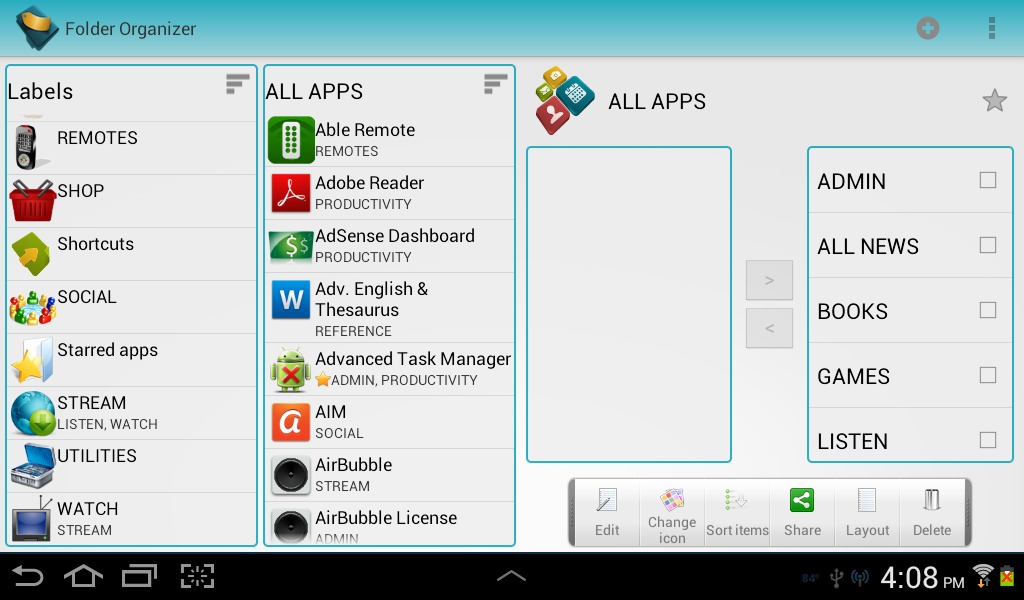Choose the AirBubble speaker icon
1024x600 pixels.
tap(291, 475)
